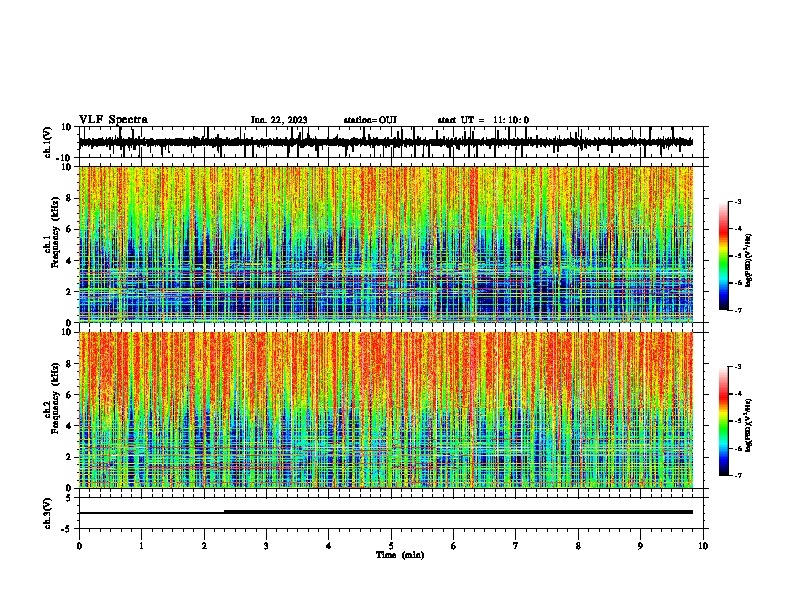The height and width of the screenshot is (612, 792).
Task: Click the ch.1(V) waveform axis label
Action: pyautogui.click(x=48, y=142)
